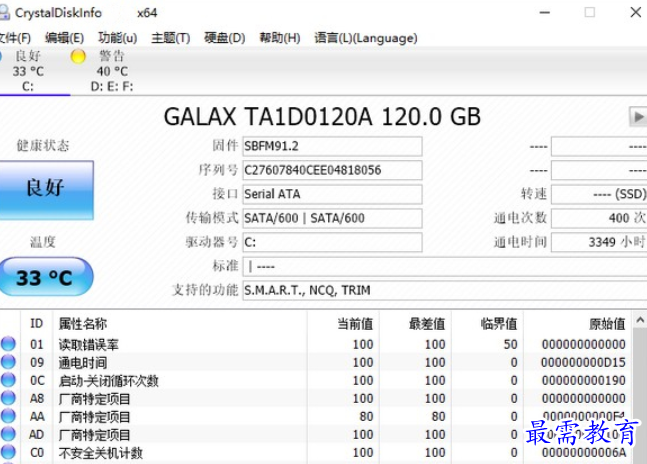Click the serial number field C27607840CEE04818056
The height and width of the screenshot is (464, 647).
click(332, 170)
